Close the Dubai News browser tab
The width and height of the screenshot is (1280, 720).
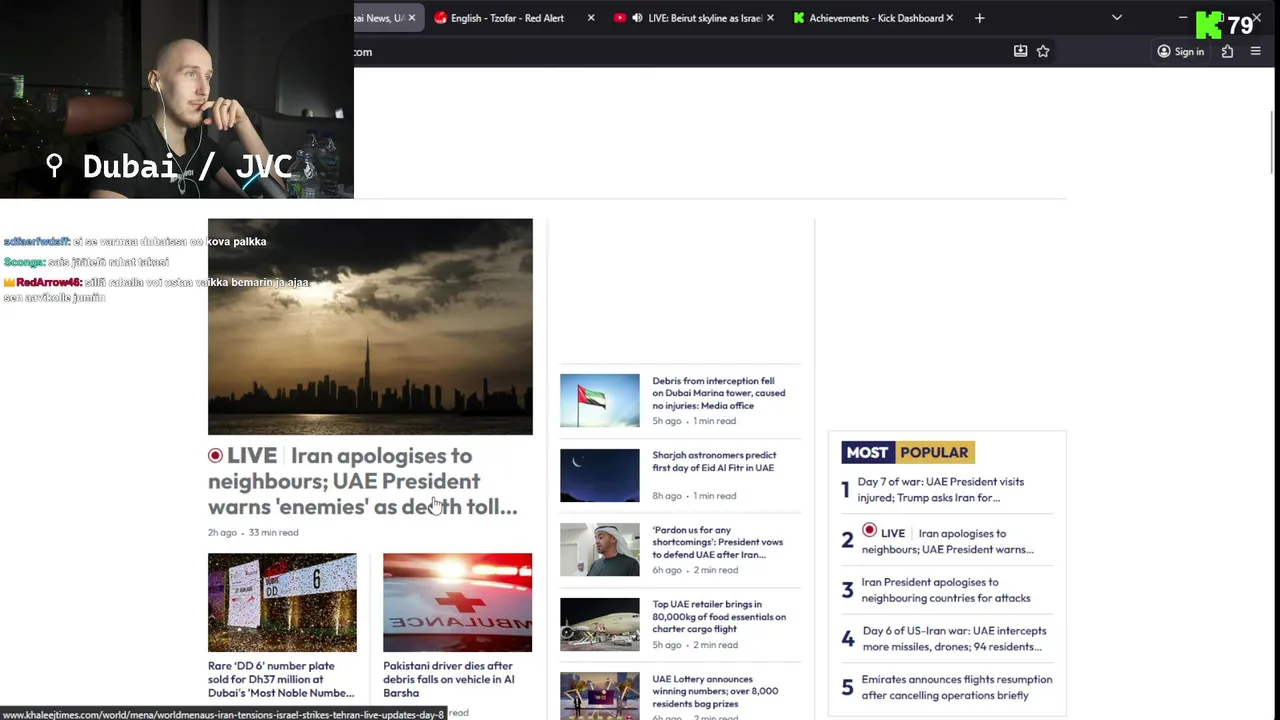coord(411,18)
